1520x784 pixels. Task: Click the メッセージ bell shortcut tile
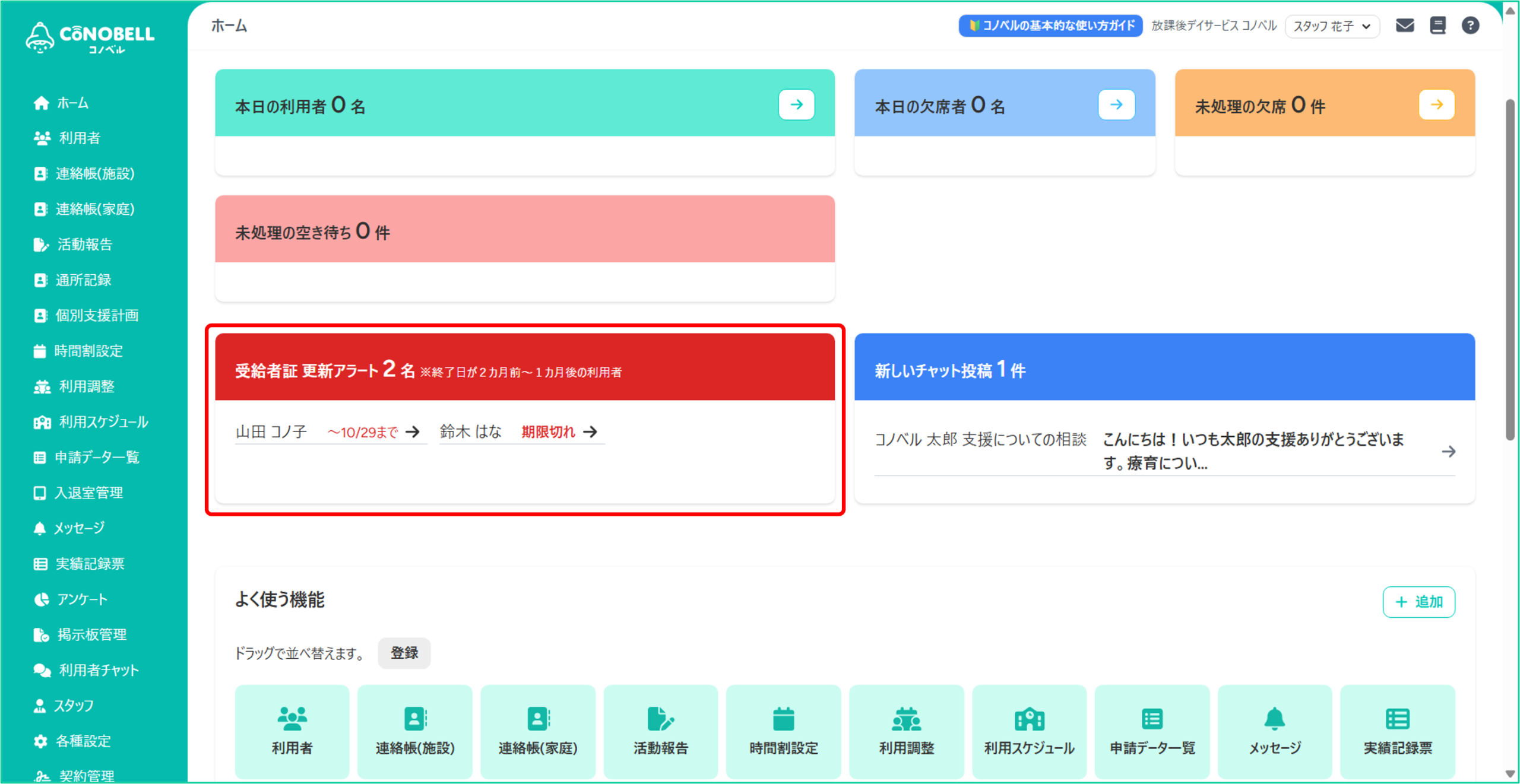[1274, 731]
